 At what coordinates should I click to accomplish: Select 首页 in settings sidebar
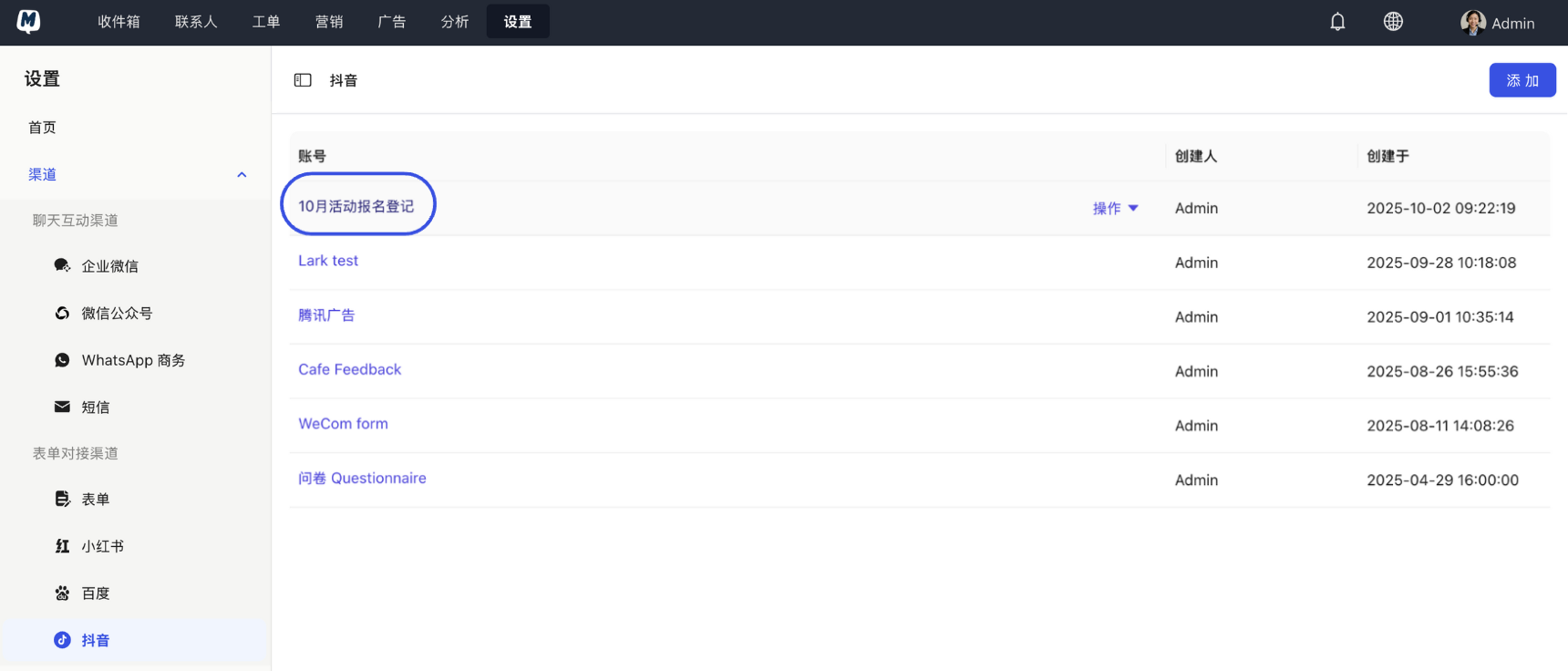tap(42, 128)
